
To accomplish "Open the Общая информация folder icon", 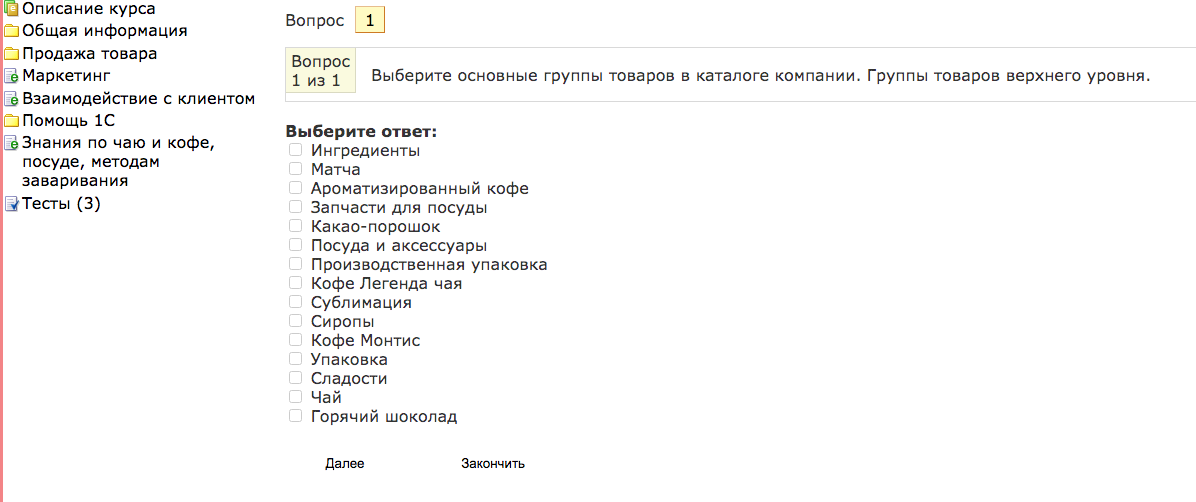I will tap(11, 31).
